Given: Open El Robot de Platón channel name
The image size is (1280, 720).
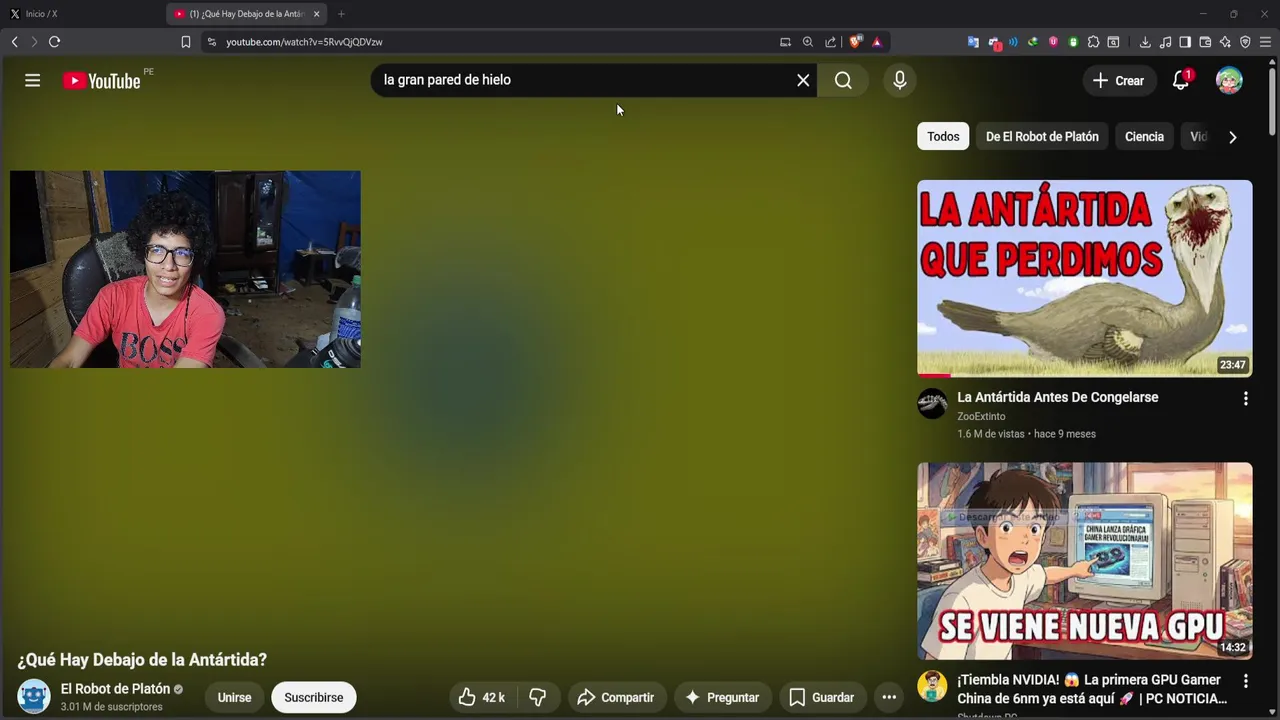Looking at the screenshot, I should [115, 689].
